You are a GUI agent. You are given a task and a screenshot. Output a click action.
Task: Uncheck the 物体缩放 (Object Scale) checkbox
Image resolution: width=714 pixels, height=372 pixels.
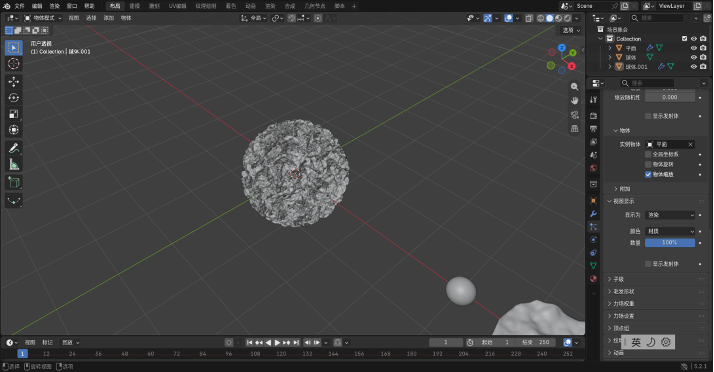tap(648, 174)
